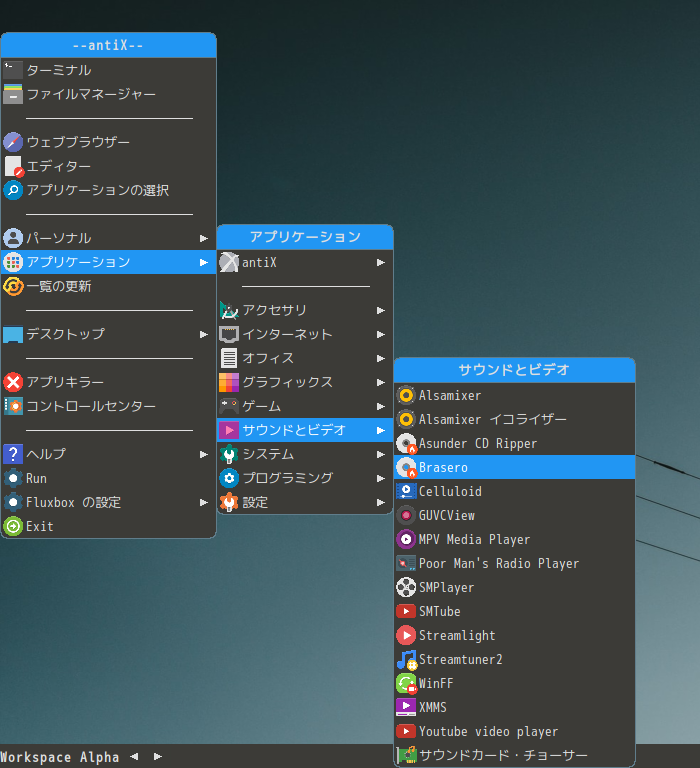Image resolution: width=700 pixels, height=768 pixels.
Task: Click the ターミナル terminal icon
Action: pyautogui.click(x=13, y=70)
